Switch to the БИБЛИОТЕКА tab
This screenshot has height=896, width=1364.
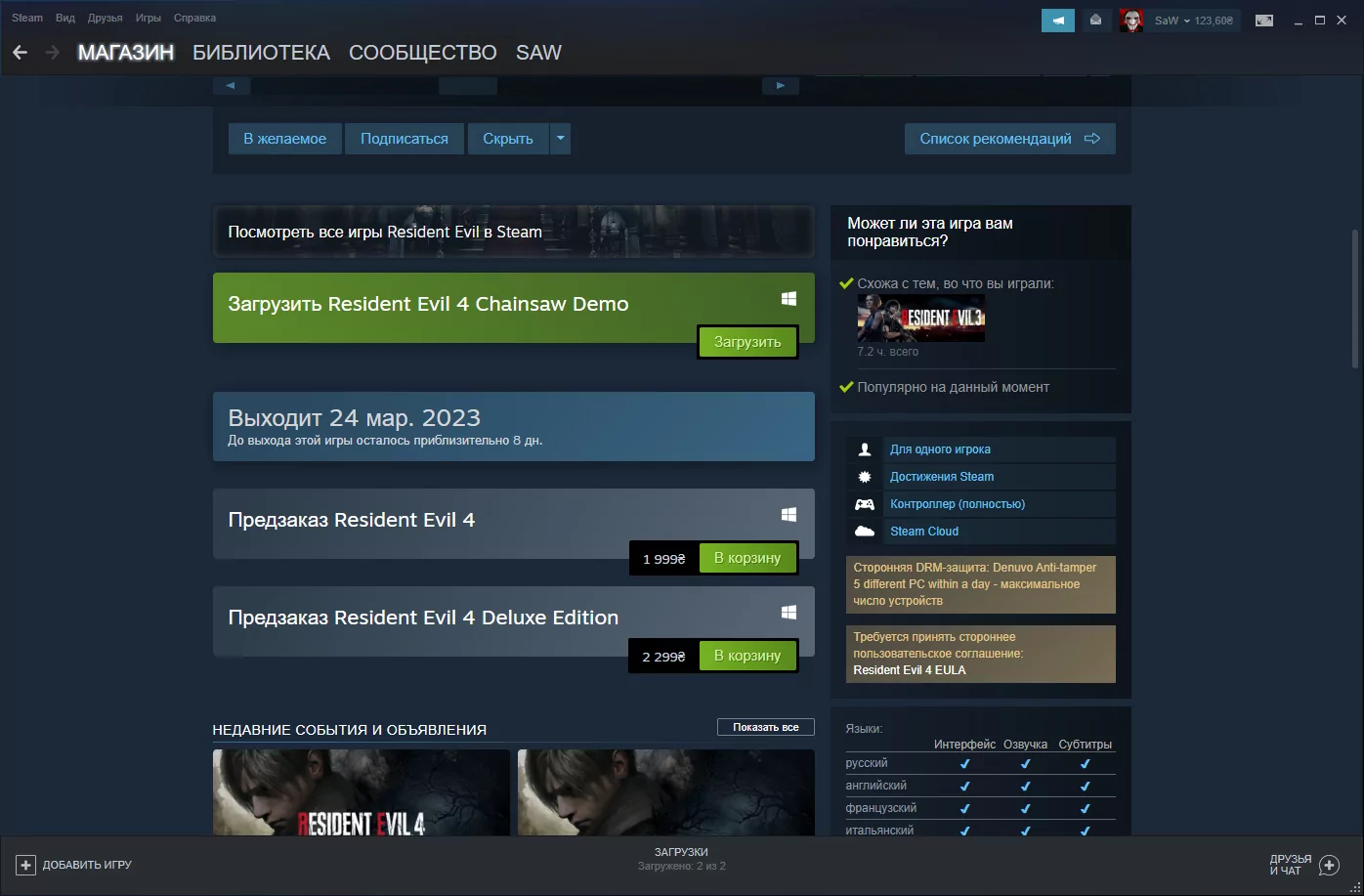pyautogui.click(x=262, y=53)
